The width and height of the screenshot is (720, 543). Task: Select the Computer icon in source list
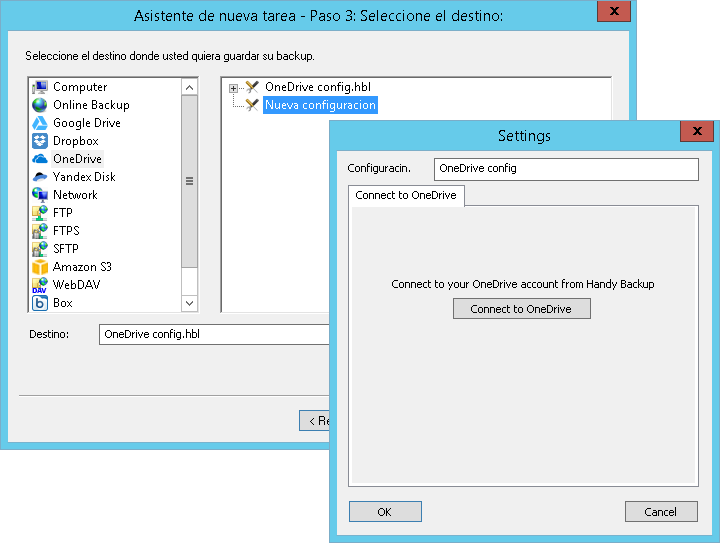click(40, 87)
